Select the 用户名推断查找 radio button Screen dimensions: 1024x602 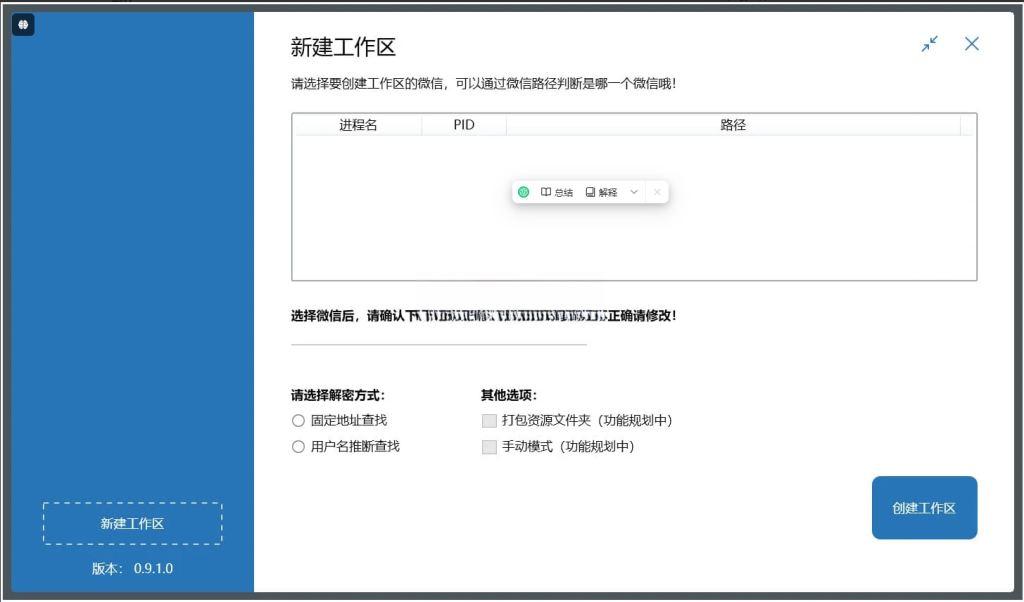(298, 447)
